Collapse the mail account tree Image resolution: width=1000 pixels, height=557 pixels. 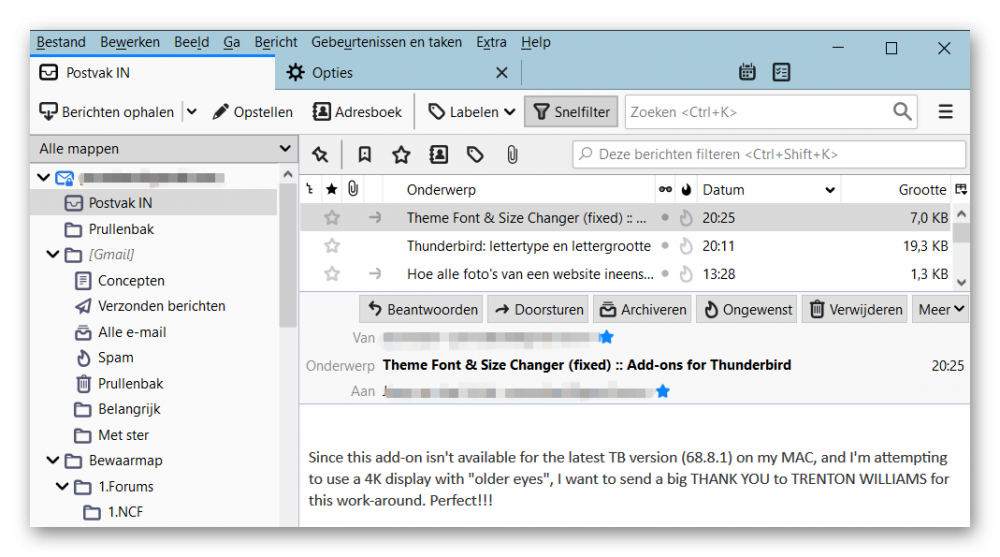[x=43, y=177]
